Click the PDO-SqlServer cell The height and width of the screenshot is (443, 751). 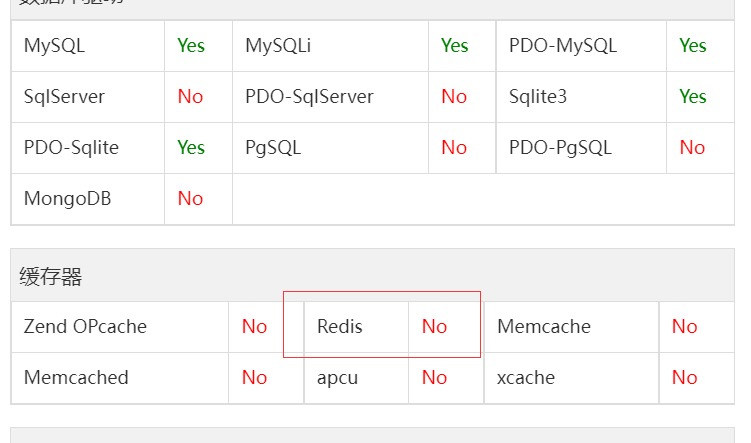pyautogui.click(x=330, y=97)
